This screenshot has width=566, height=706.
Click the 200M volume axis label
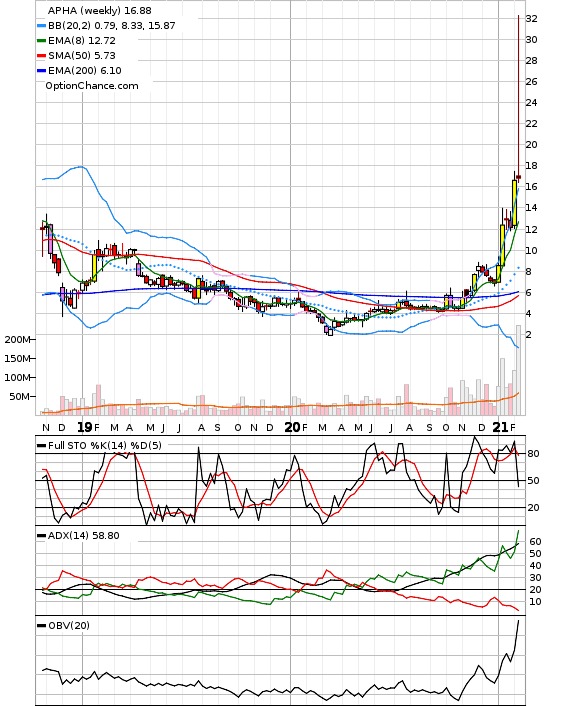tap(18, 339)
